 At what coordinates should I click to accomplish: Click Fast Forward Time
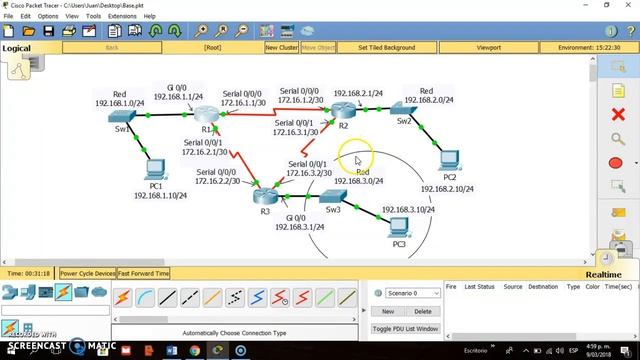tap(143, 273)
